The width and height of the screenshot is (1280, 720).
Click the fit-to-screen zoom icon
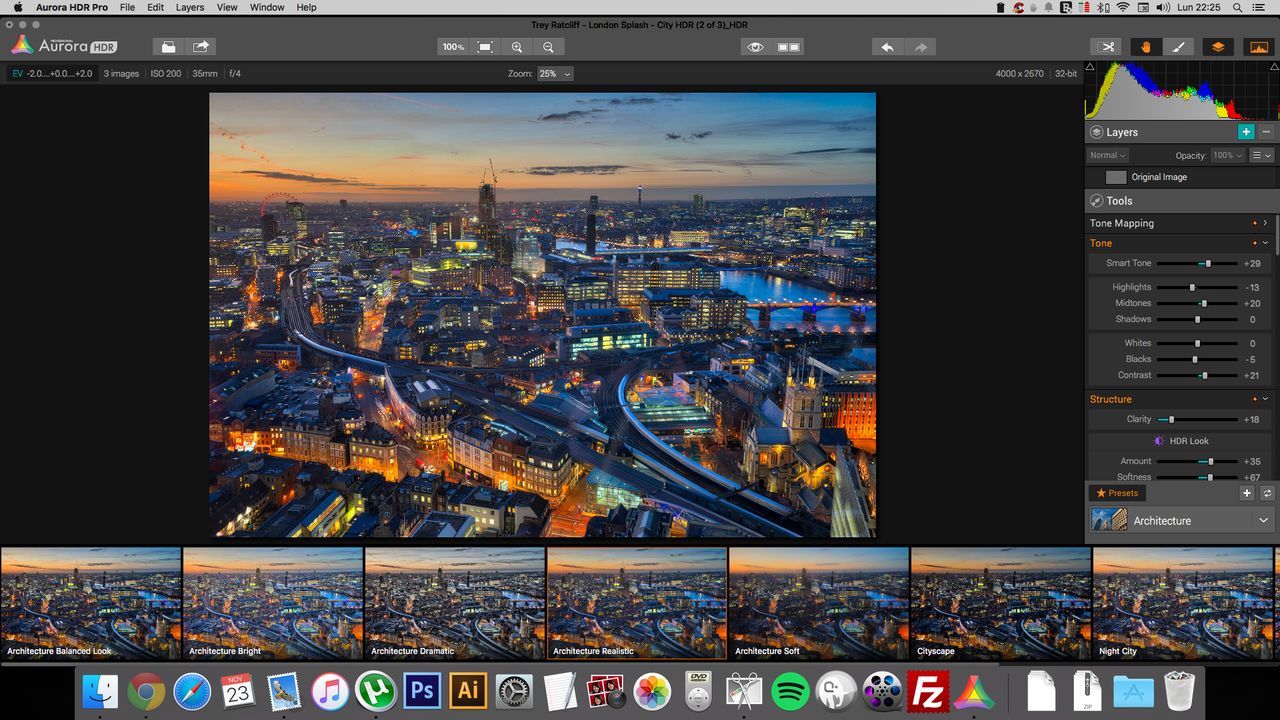485,47
